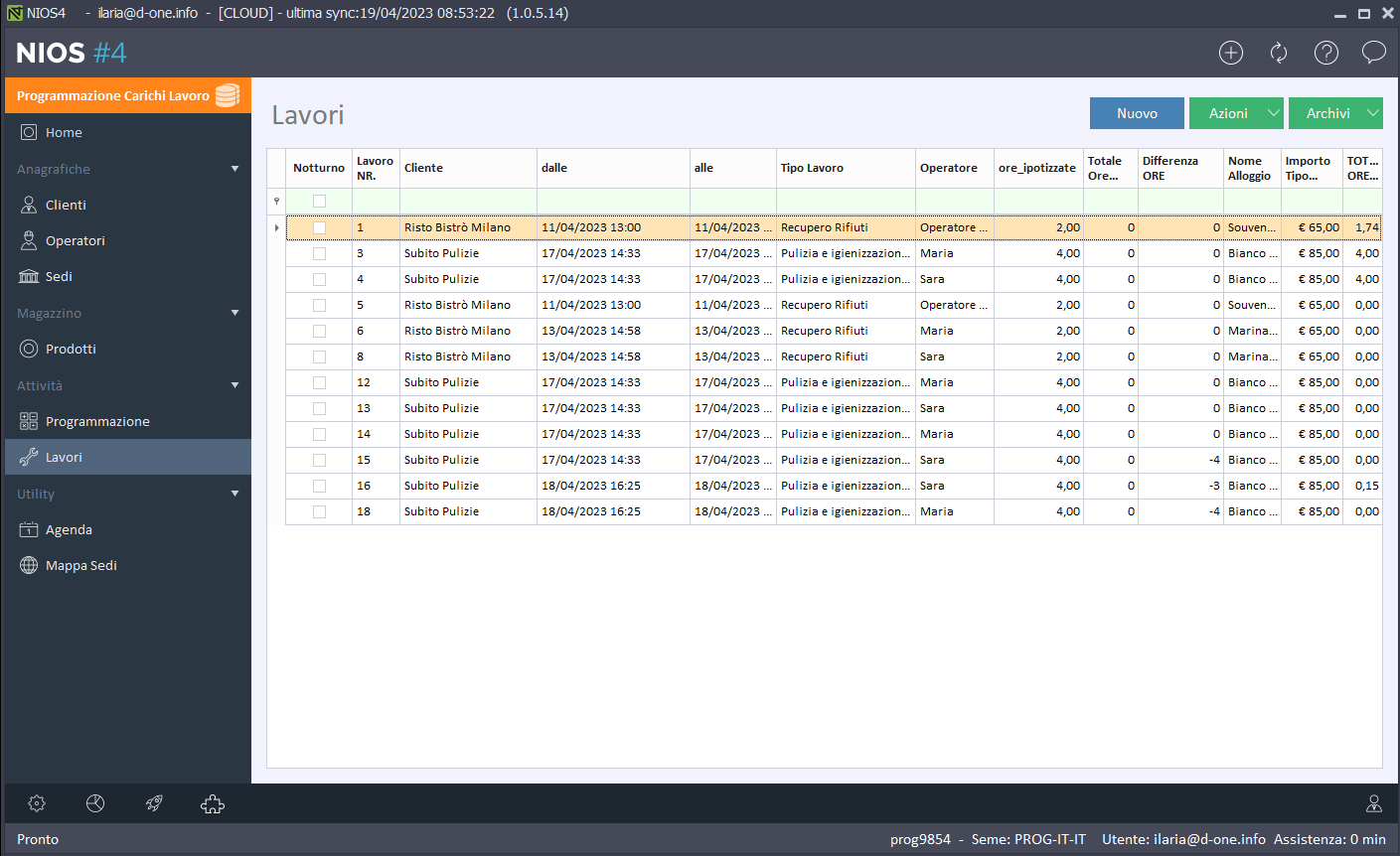Click the puzzle piece add-ons icon
The image size is (1400, 856).
coord(213,803)
